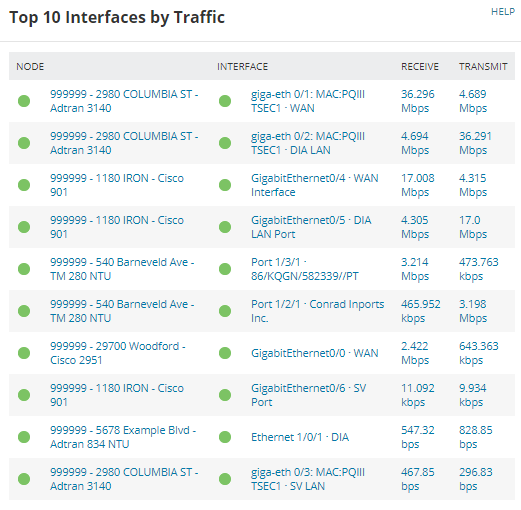Viewport: 521px width, 510px height.
Task: Click status icon beside GigabitEthernet0/0 WAN
Action: pos(225,353)
